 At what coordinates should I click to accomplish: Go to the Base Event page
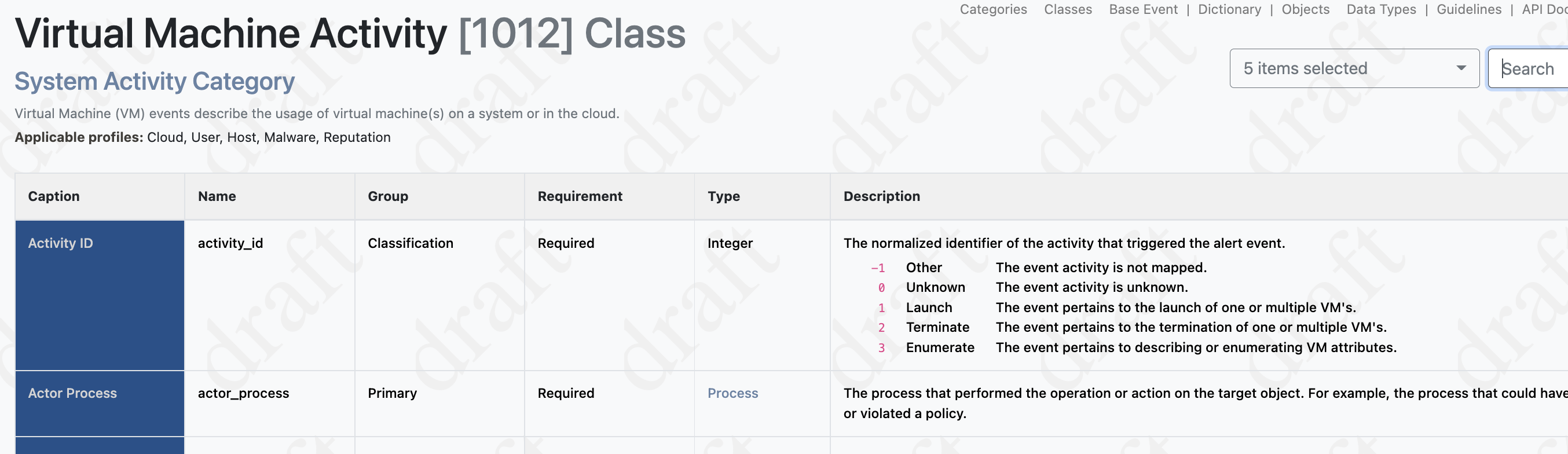pyautogui.click(x=1142, y=9)
